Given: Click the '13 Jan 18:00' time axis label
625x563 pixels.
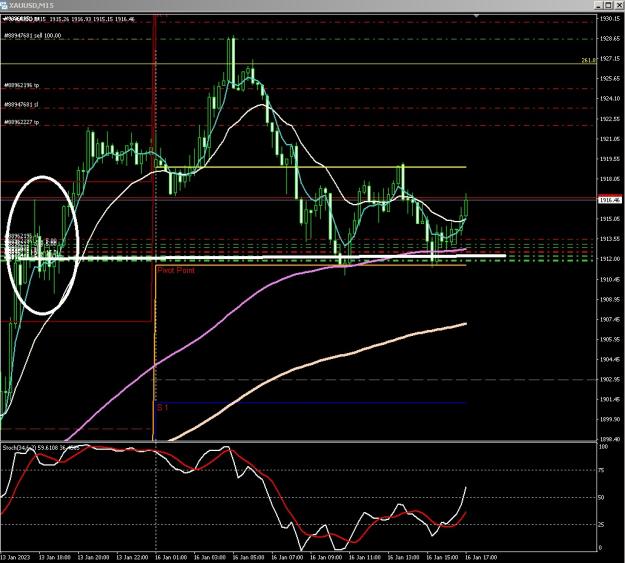Looking at the screenshot, I should pos(55,557).
